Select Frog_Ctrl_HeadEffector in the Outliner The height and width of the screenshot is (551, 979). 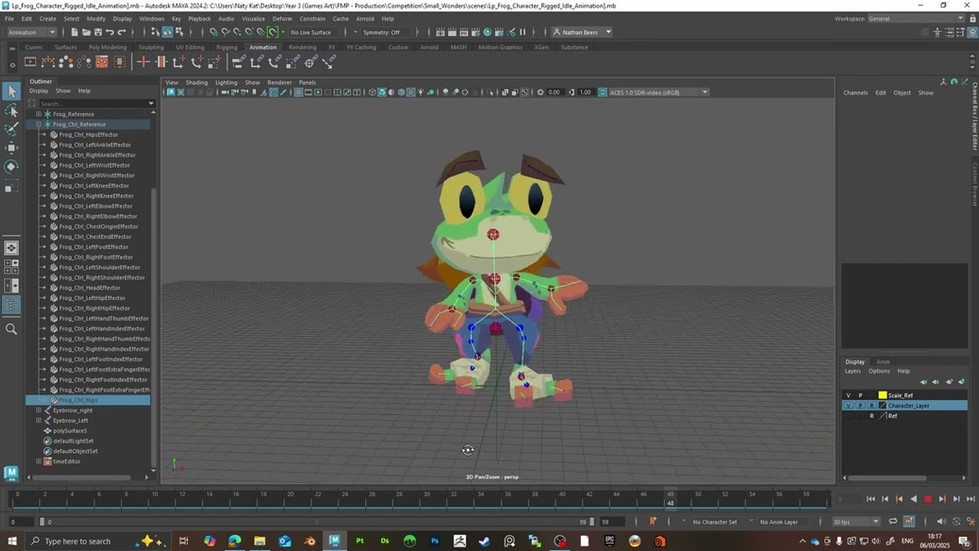(90, 288)
